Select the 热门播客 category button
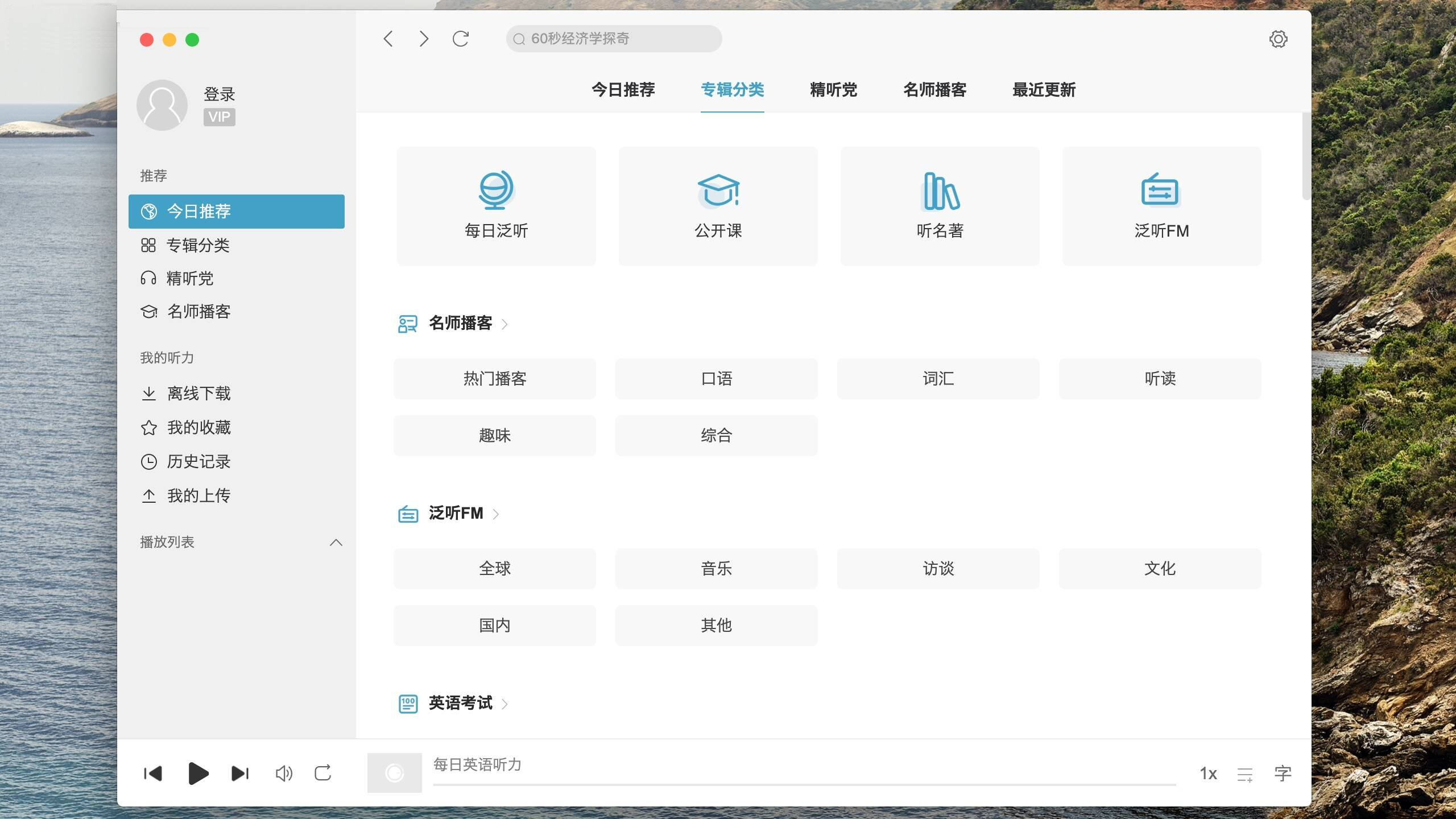The height and width of the screenshot is (819, 1456). coord(495,379)
